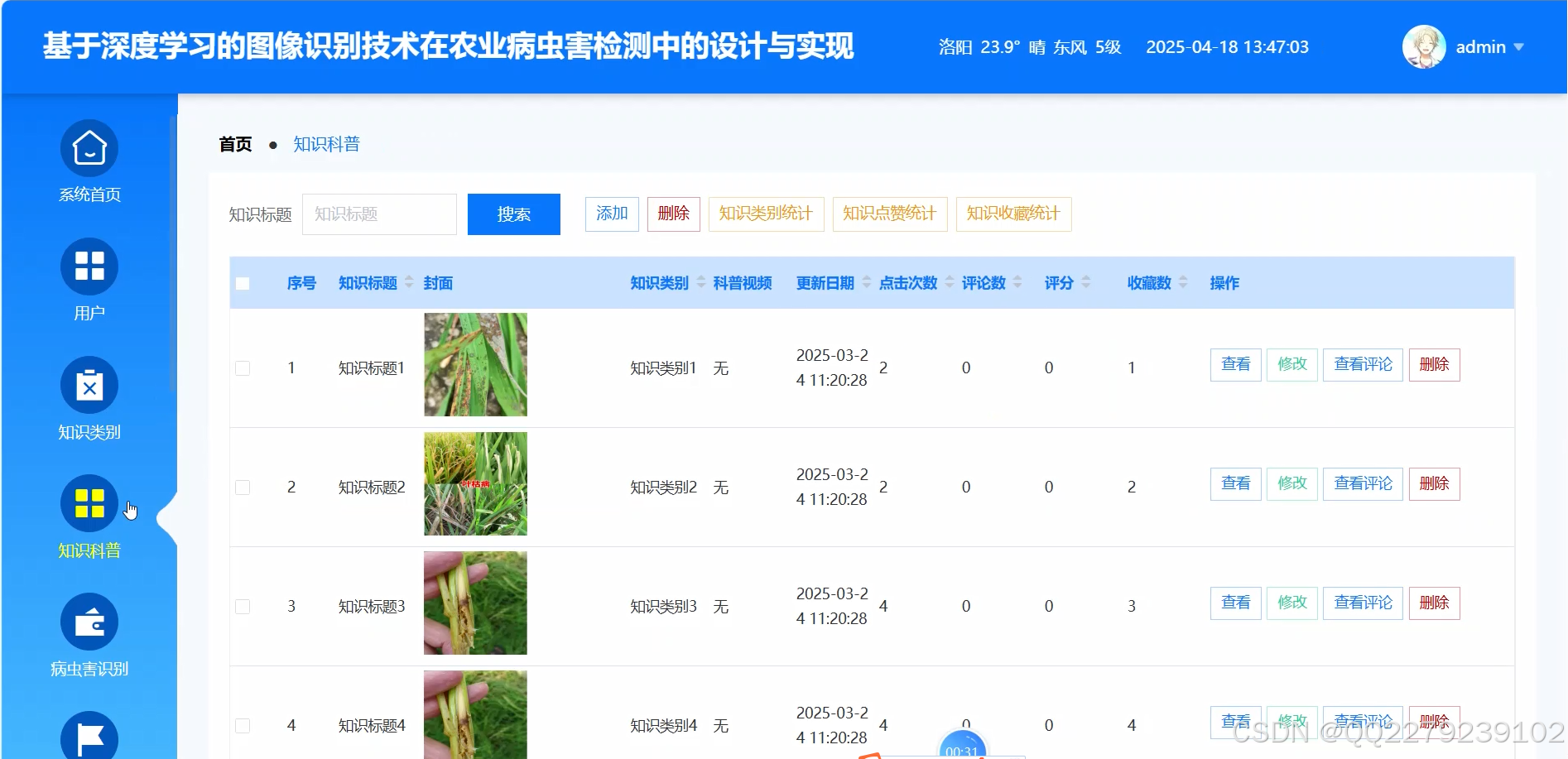Sort by 更新日期 column arrows
This screenshot has width=1568, height=759.
pos(867,282)
